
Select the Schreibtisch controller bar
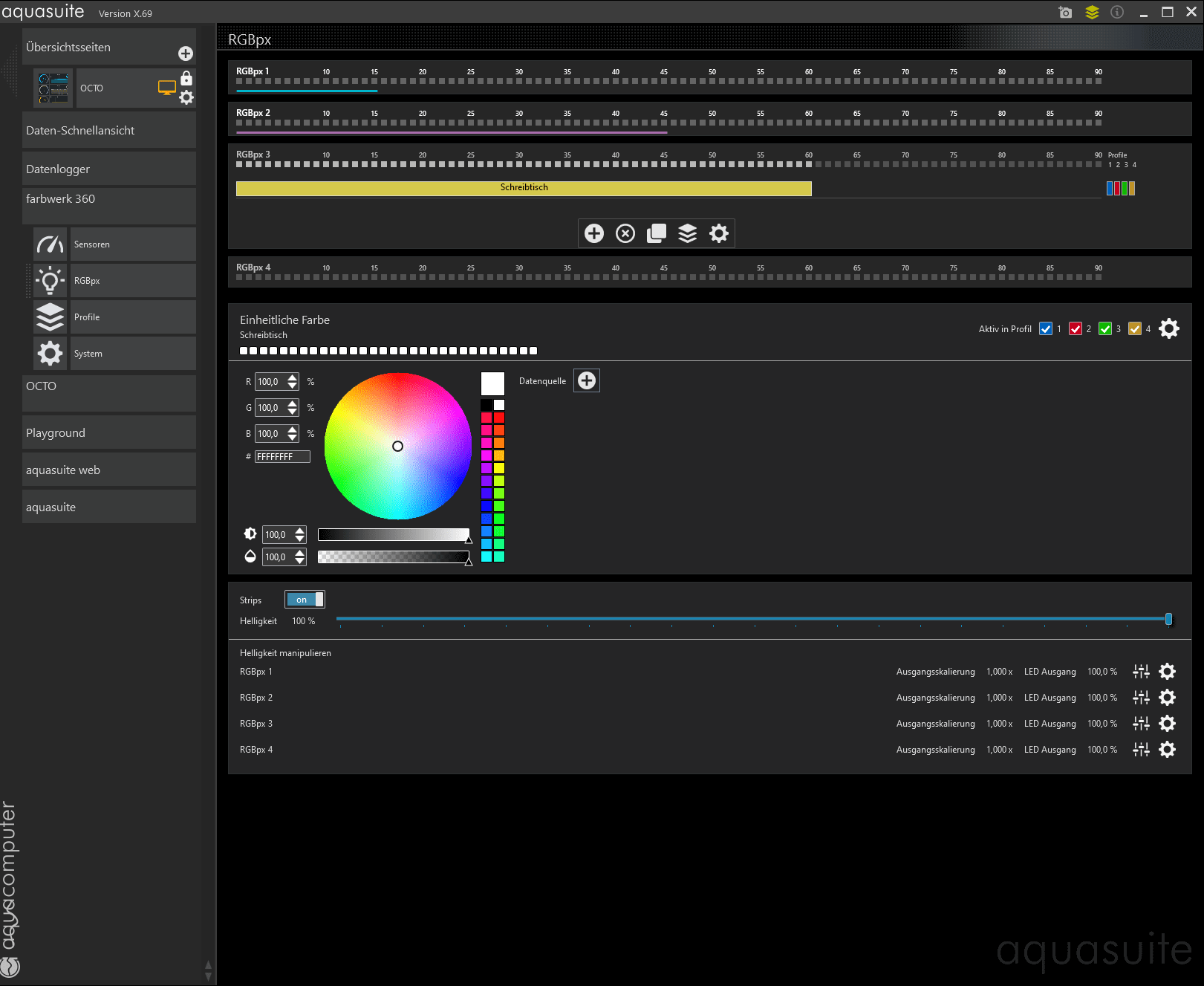click(524, 188)
